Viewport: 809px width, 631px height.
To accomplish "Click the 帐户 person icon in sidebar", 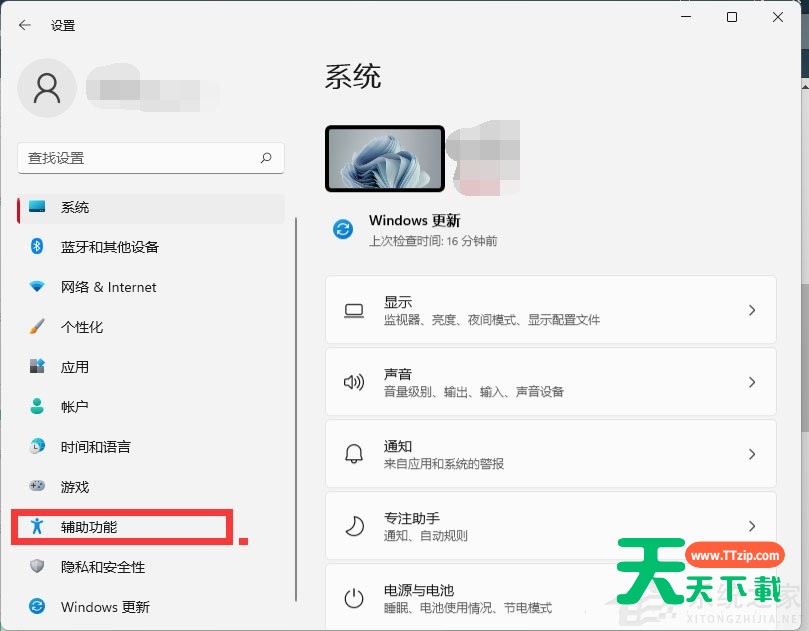I will tap(37, 406).
